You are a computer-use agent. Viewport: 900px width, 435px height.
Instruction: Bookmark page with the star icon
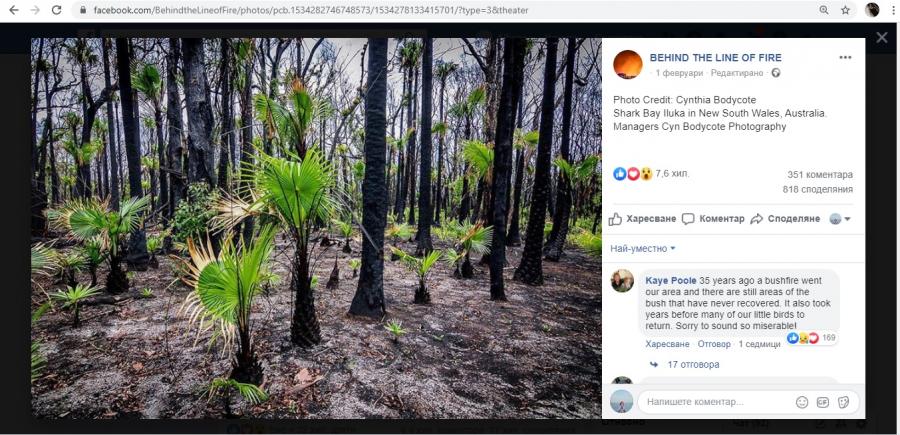pyautogui.click(x=845, y=10)
